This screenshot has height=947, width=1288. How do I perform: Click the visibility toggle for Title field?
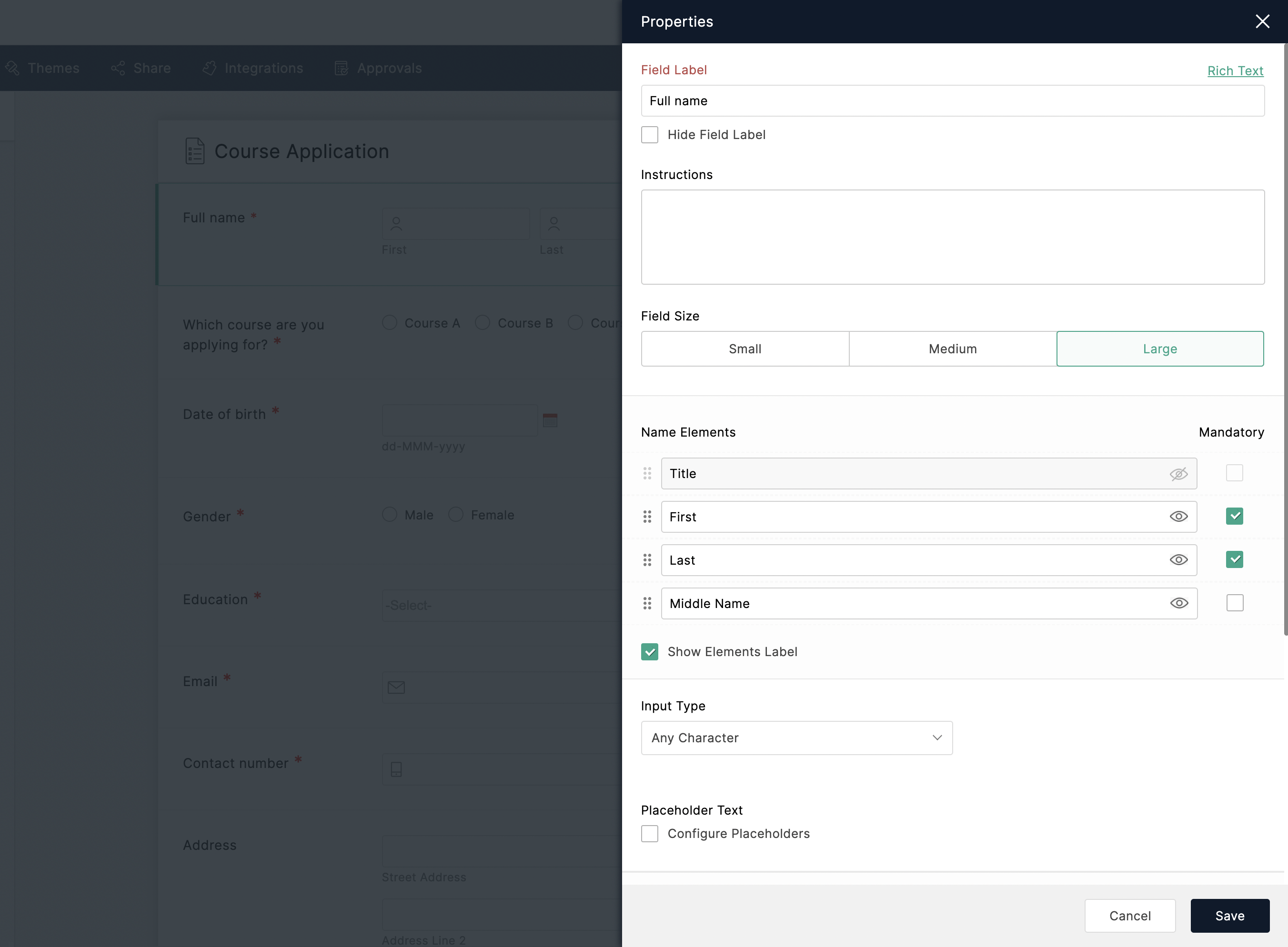(x=1178, y=473)
